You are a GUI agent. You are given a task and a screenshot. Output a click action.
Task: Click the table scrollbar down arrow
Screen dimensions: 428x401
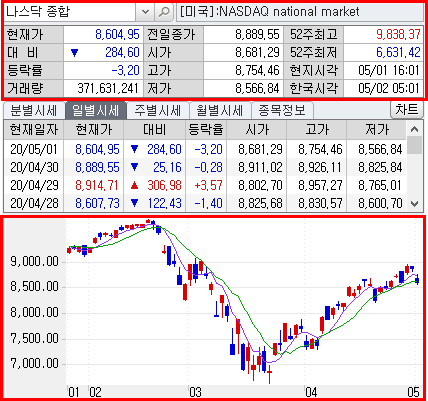pos(415,203)
